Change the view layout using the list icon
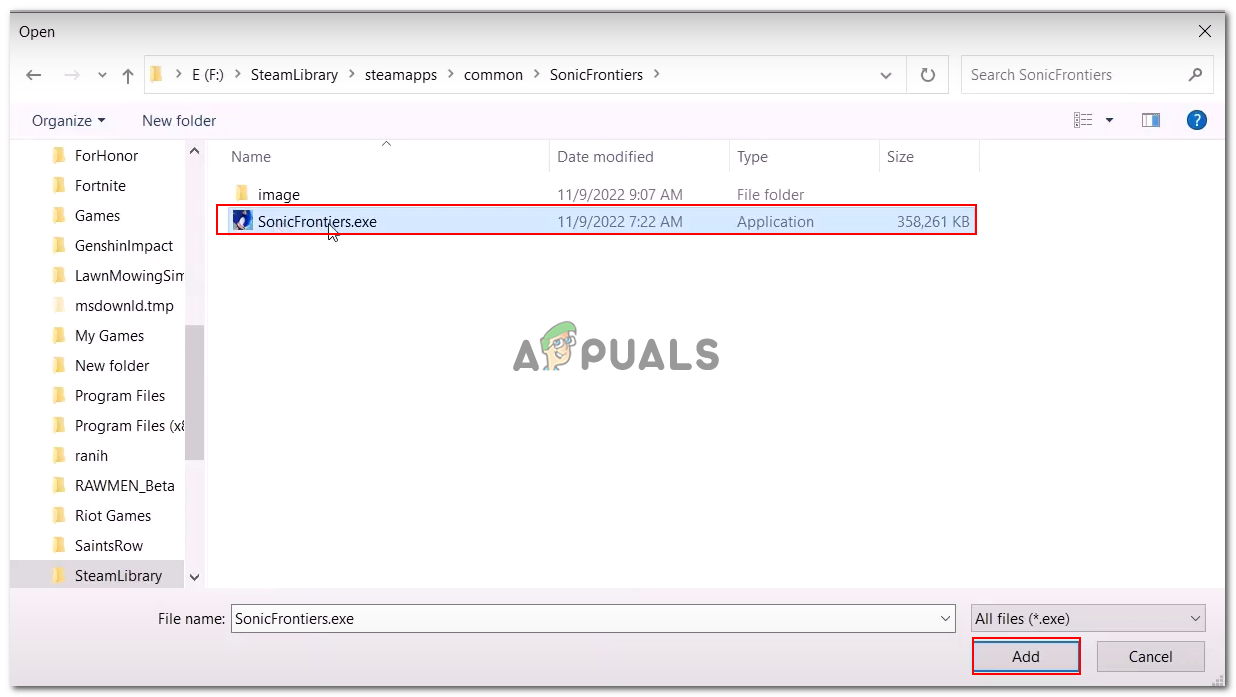 [x=1083, y=119]
